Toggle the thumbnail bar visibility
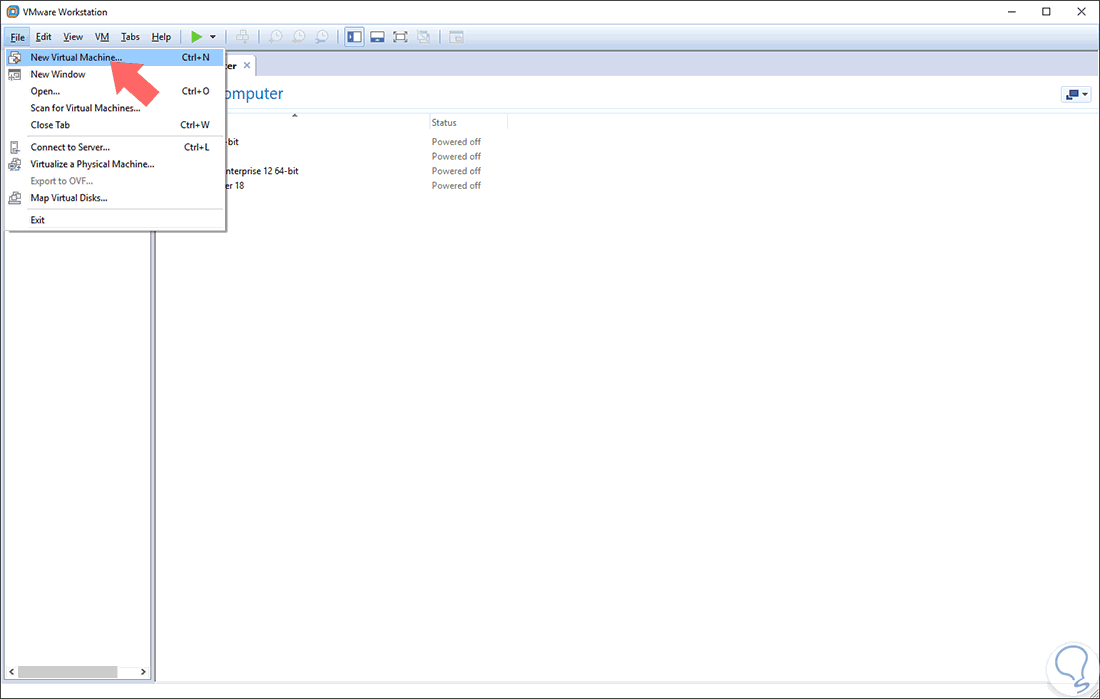Screen dimensions: 1100x699 [377, 36]
